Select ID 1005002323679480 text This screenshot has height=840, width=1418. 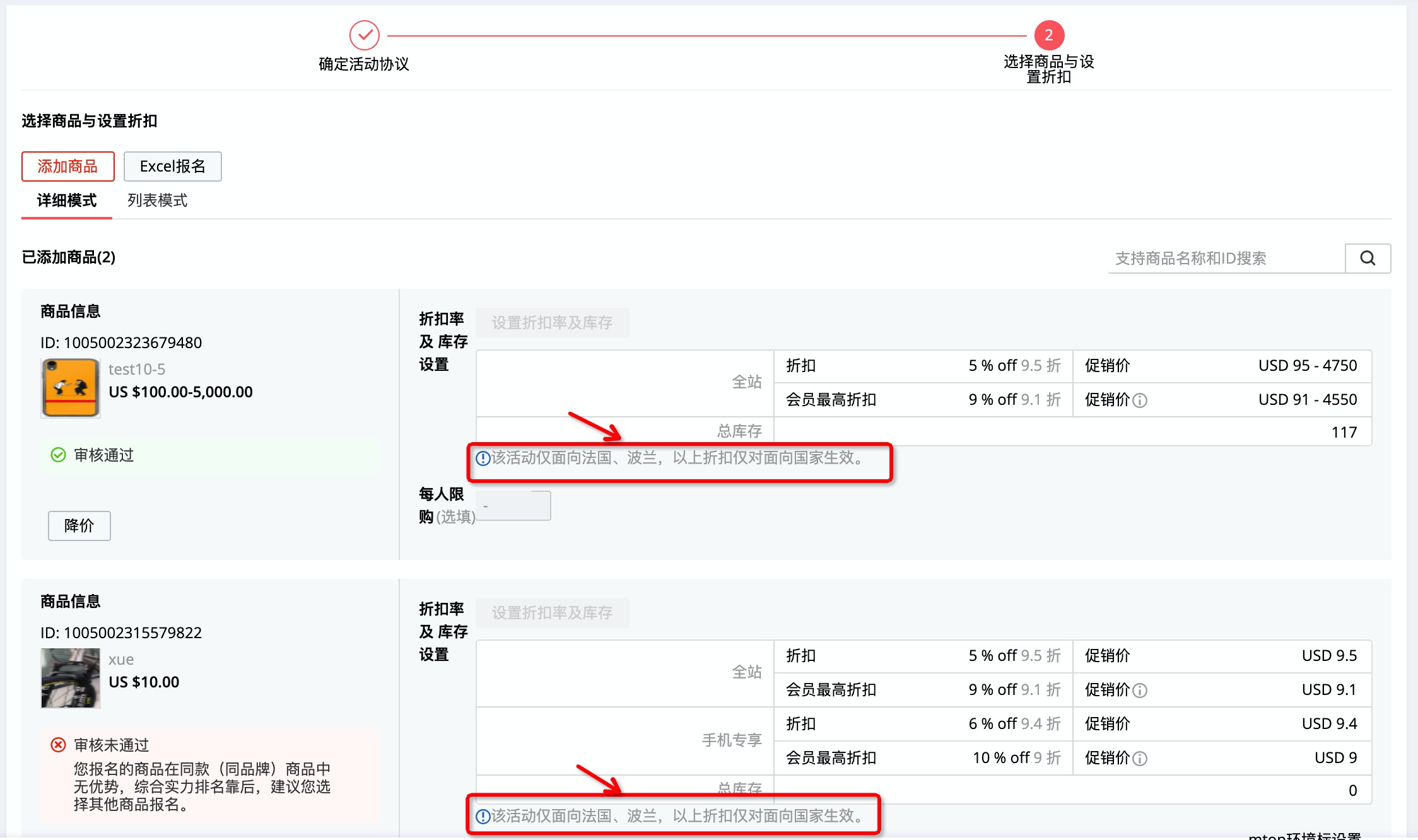point(121,343)
